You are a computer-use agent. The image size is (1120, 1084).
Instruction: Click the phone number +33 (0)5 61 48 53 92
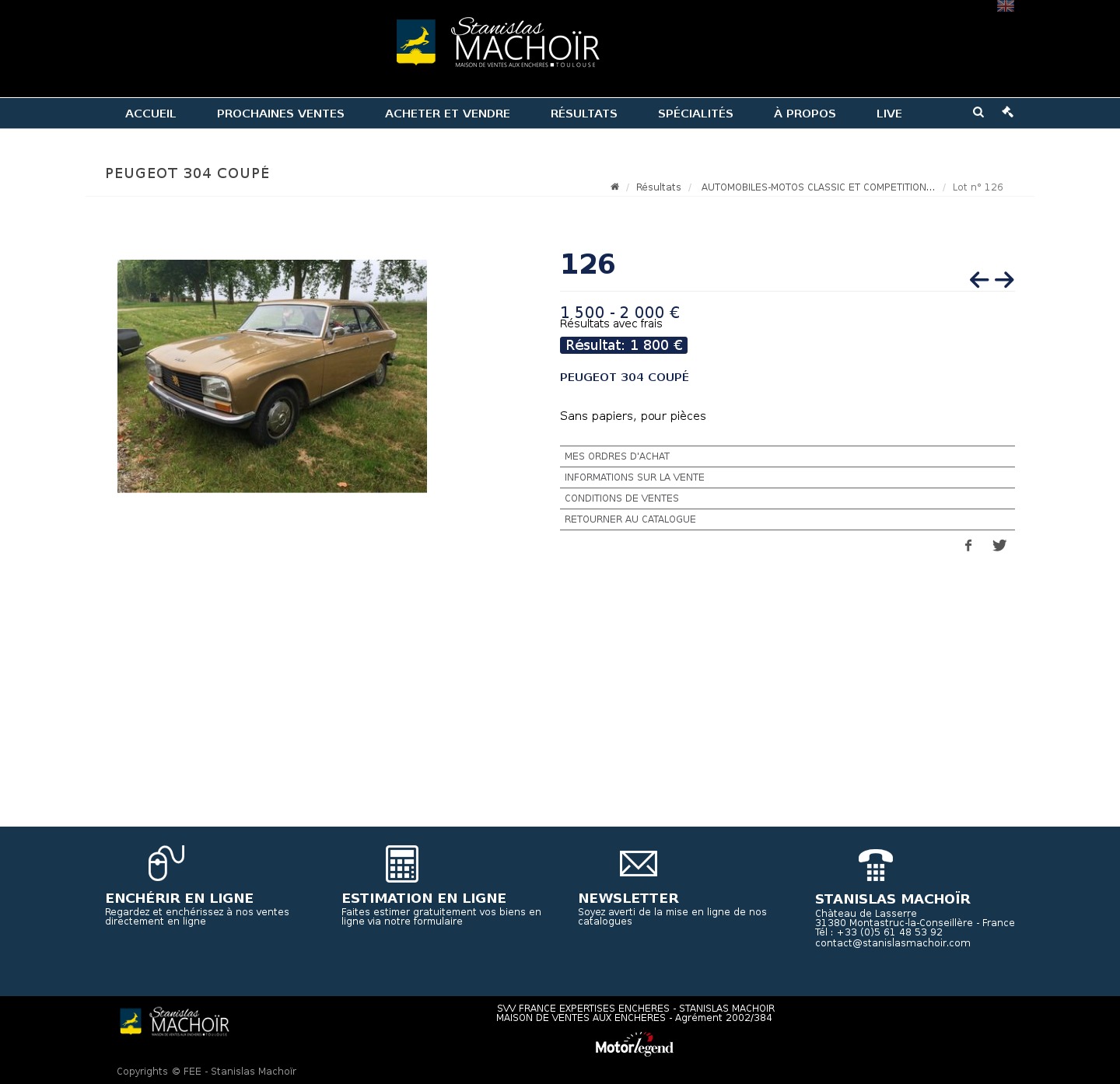point(890,932)
